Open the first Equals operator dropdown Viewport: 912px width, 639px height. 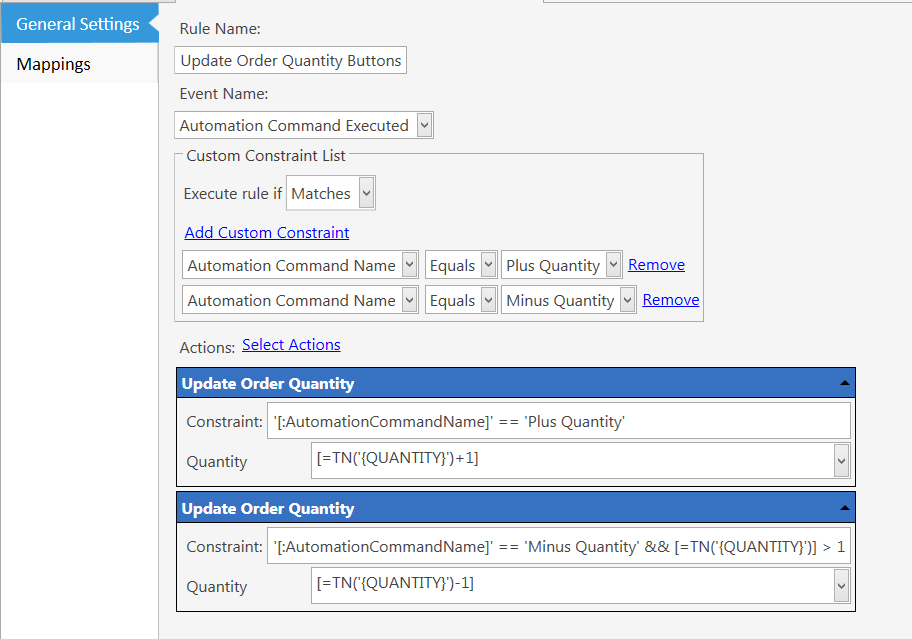(x=461, y=265)
